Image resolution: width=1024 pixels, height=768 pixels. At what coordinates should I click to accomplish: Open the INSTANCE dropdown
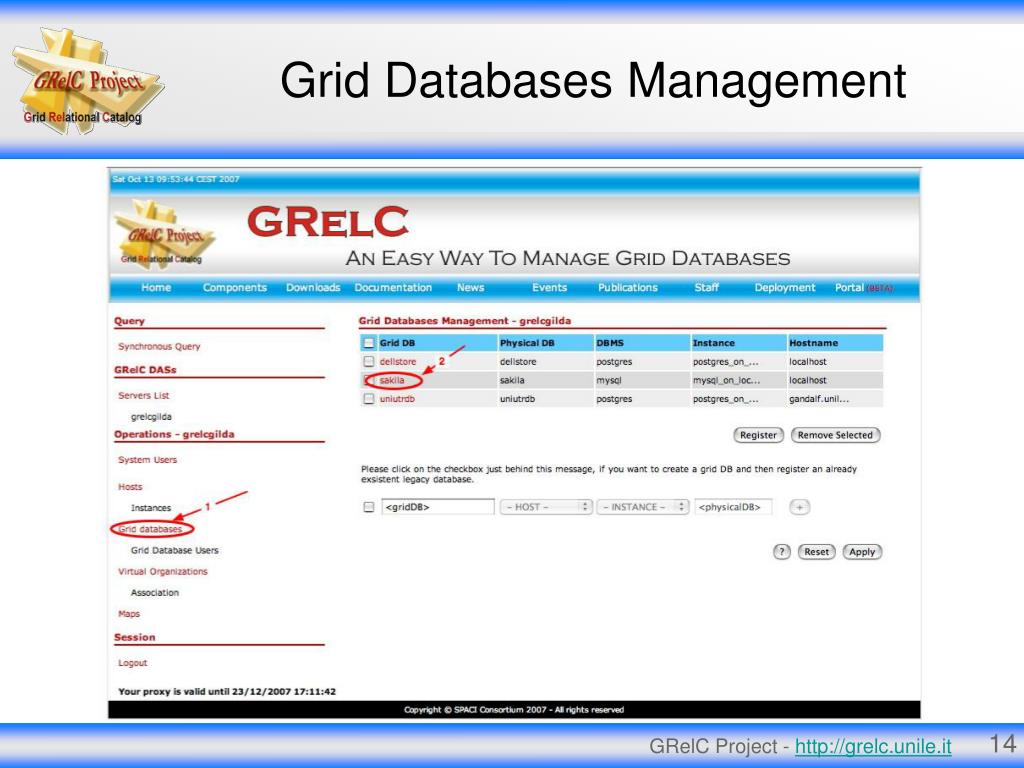click(643, 507)
